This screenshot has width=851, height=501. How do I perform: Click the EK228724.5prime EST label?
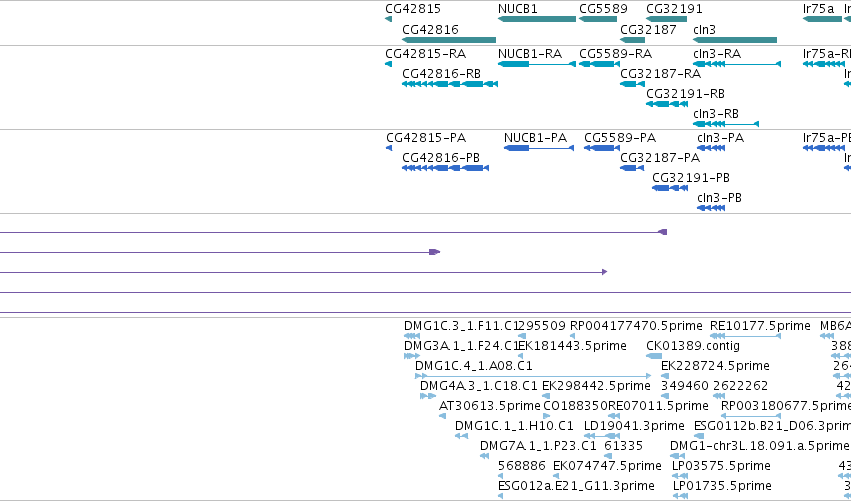[x=715, y=366]
